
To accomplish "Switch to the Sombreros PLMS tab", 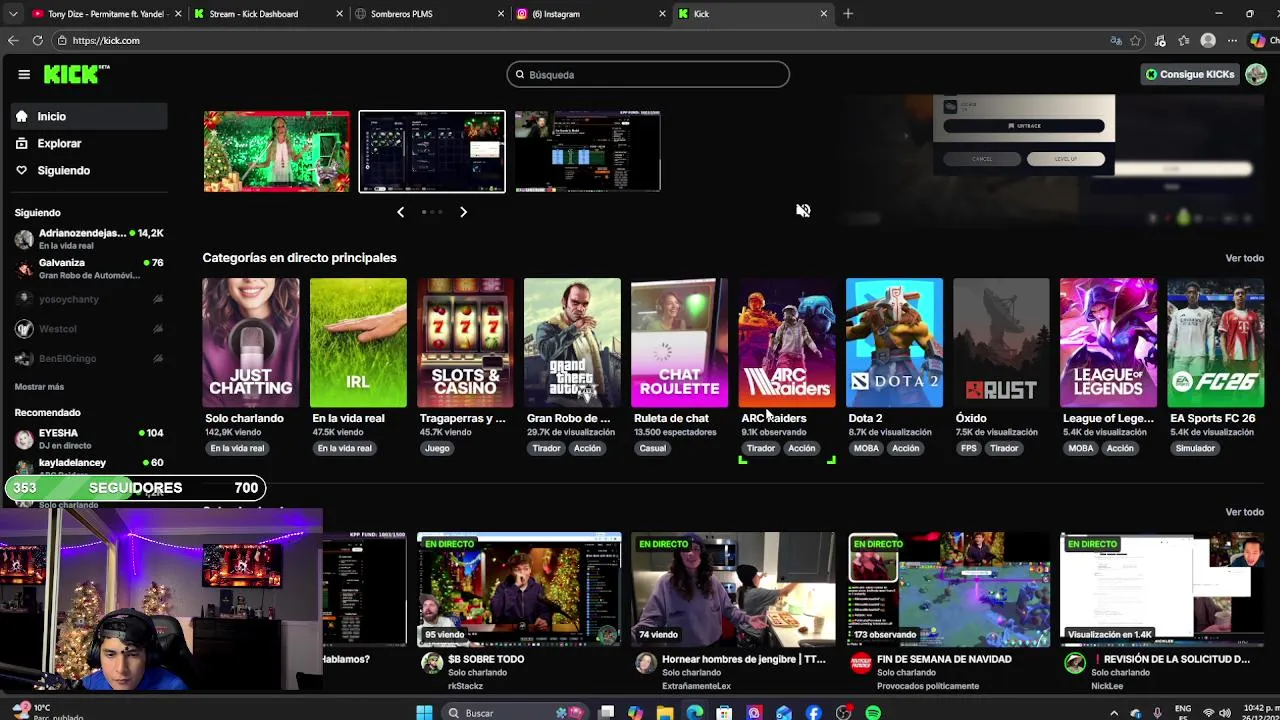I will 430,14.
